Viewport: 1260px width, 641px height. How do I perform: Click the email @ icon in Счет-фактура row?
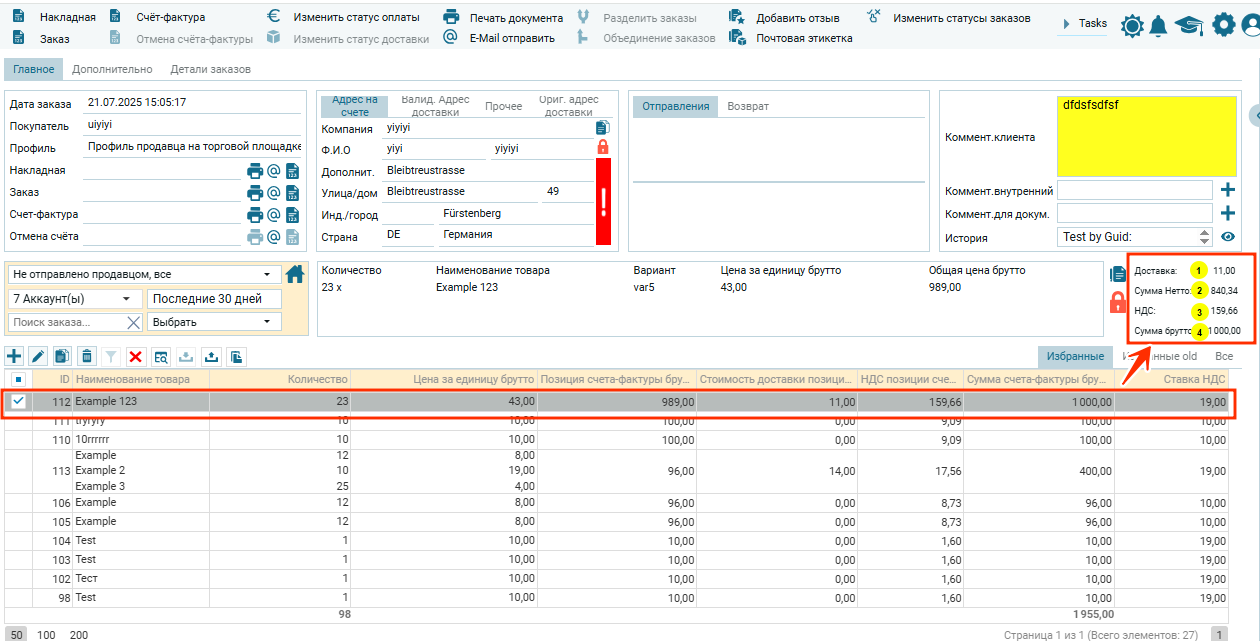[x=273, y=215]
